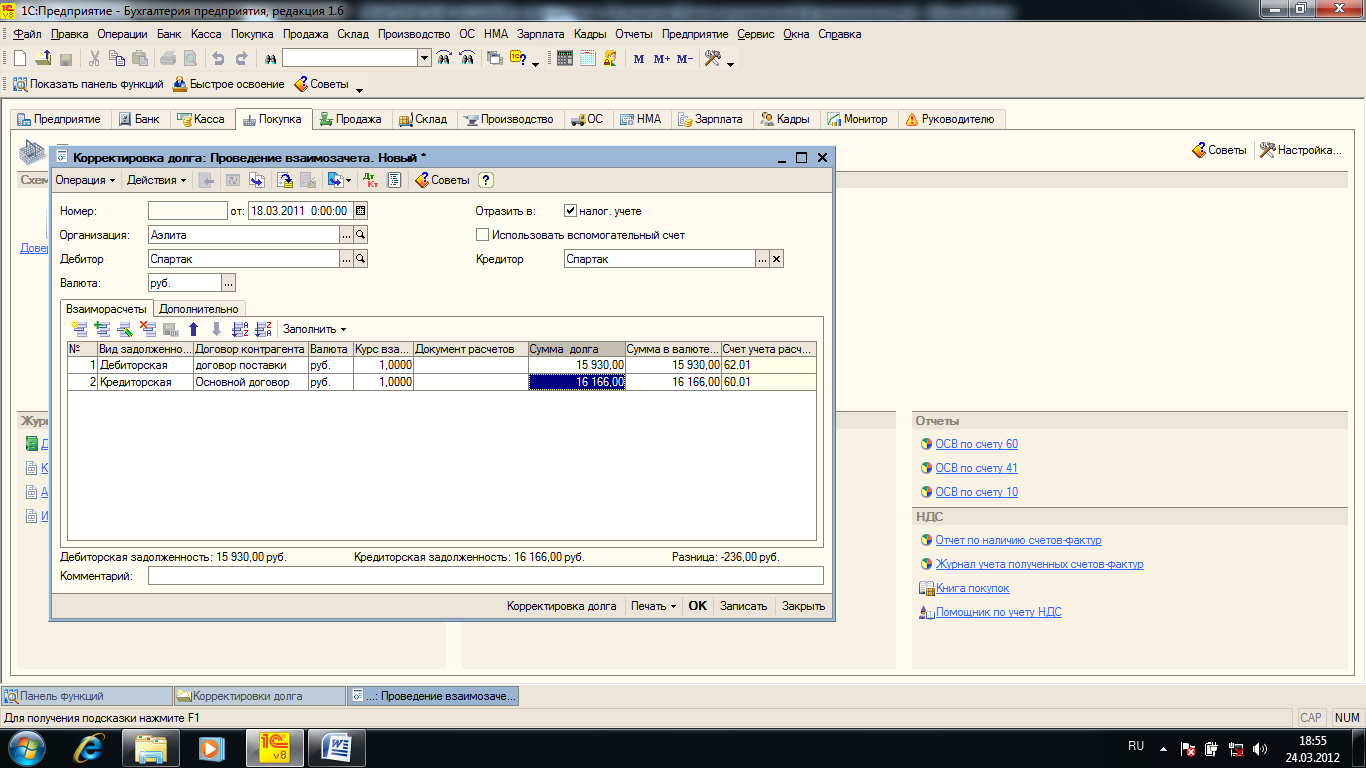This screenshot has width=1366, height=768.
Task: Click the Undo arrow icon
Action: click(219, 59)
